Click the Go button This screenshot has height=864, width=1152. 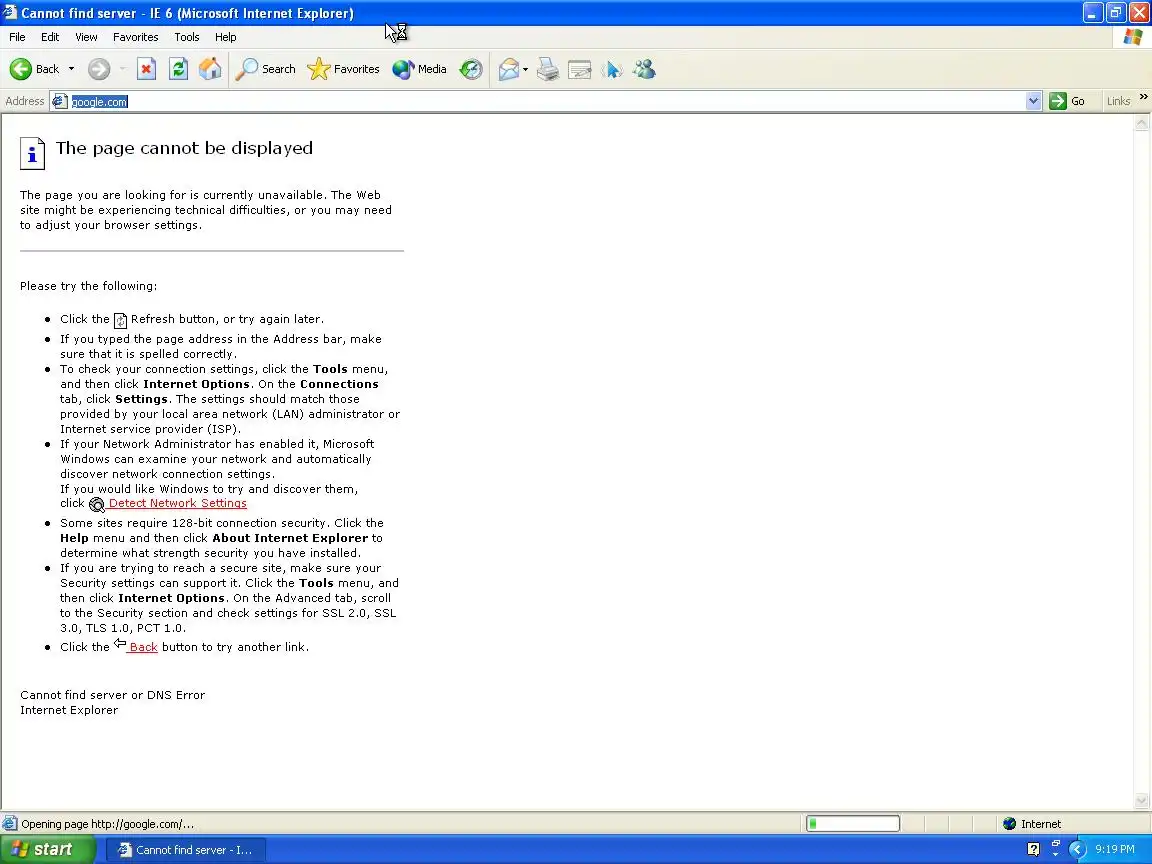click(x=1068, y=101)
